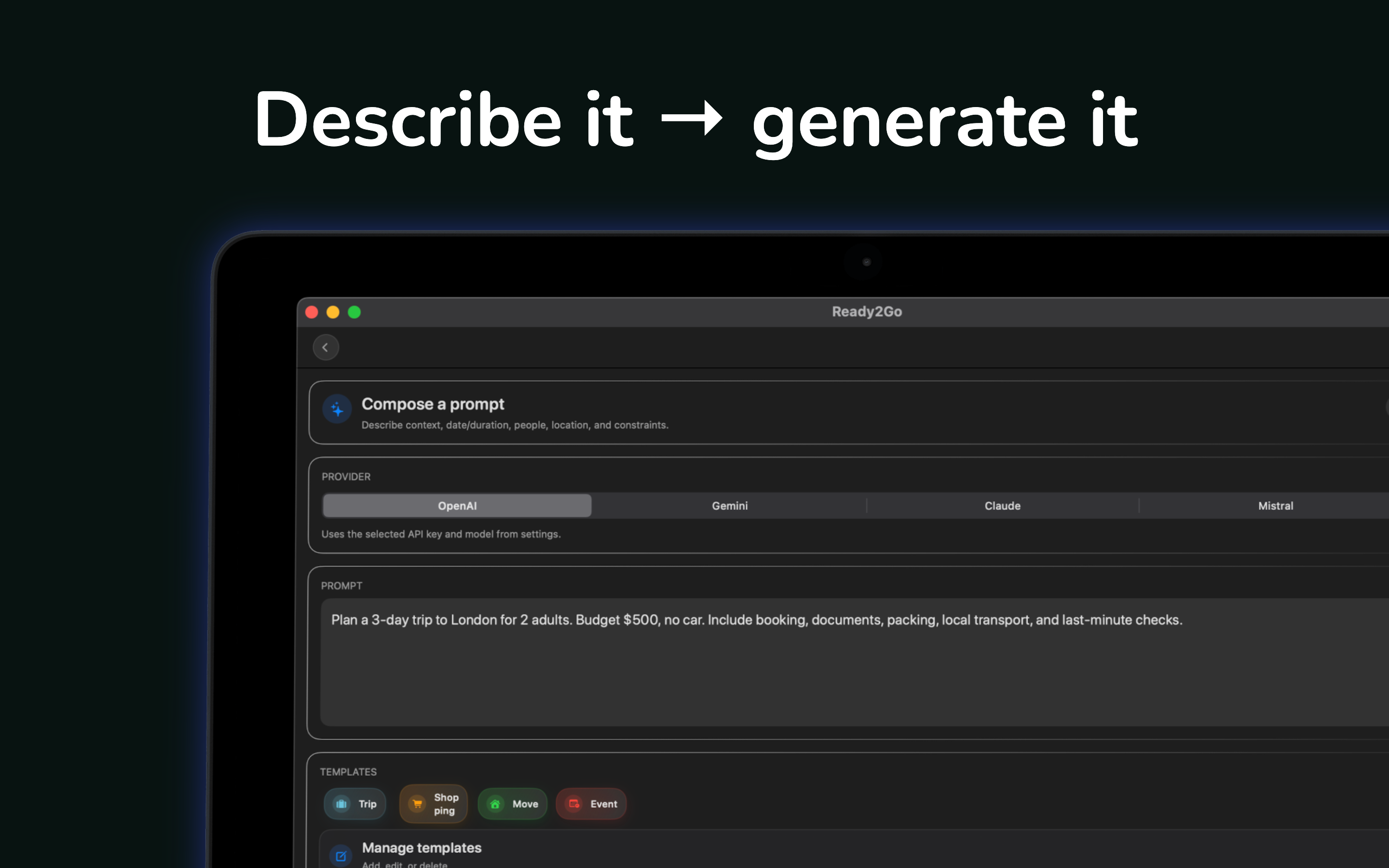Click the sparkle icon beside Compose a prompt
The image size is (1389, 868).
coord(338,409)
